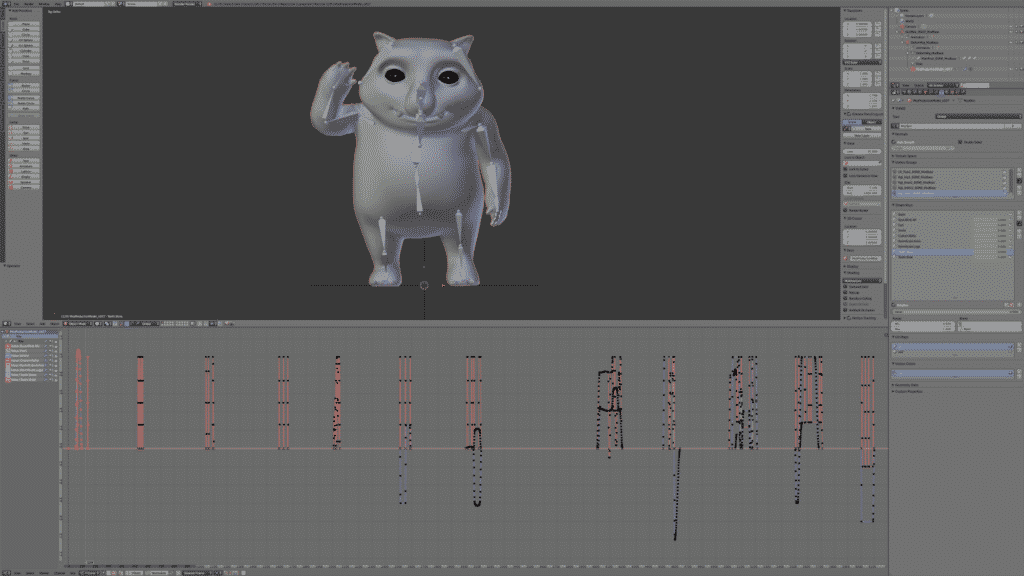Open the 3D view Add menu
1024x576 pixels.
[x=42, y=323]
